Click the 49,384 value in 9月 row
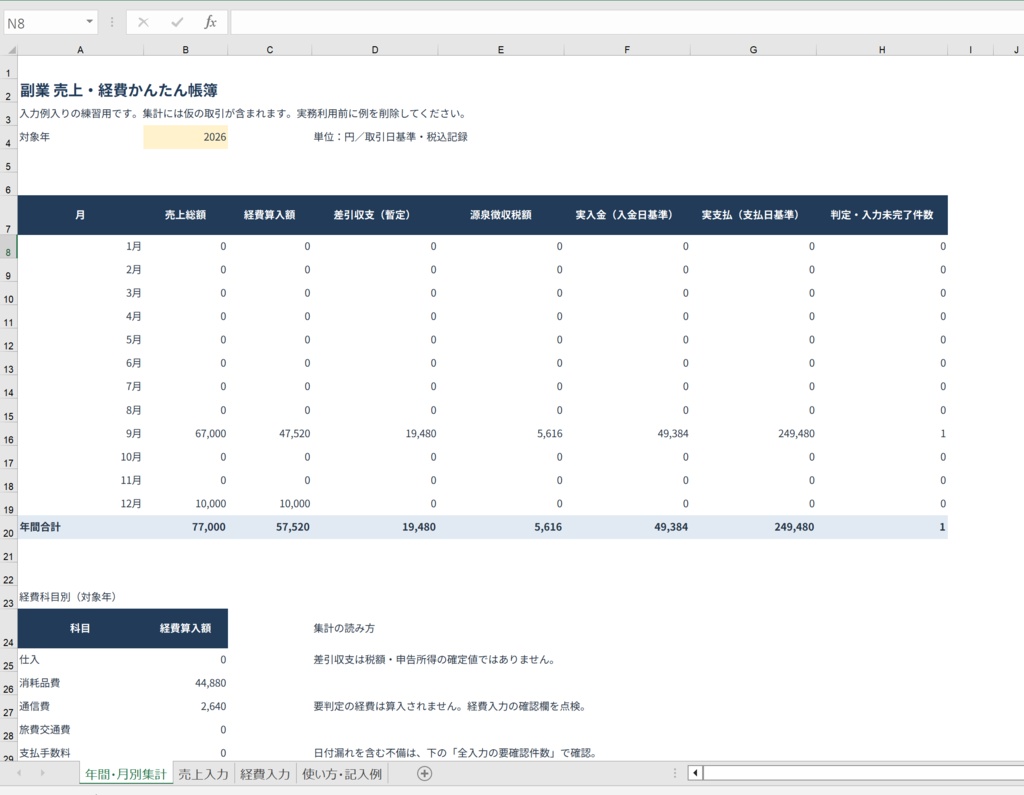The width and height of the screenshot is (1024, 795). 627,434
